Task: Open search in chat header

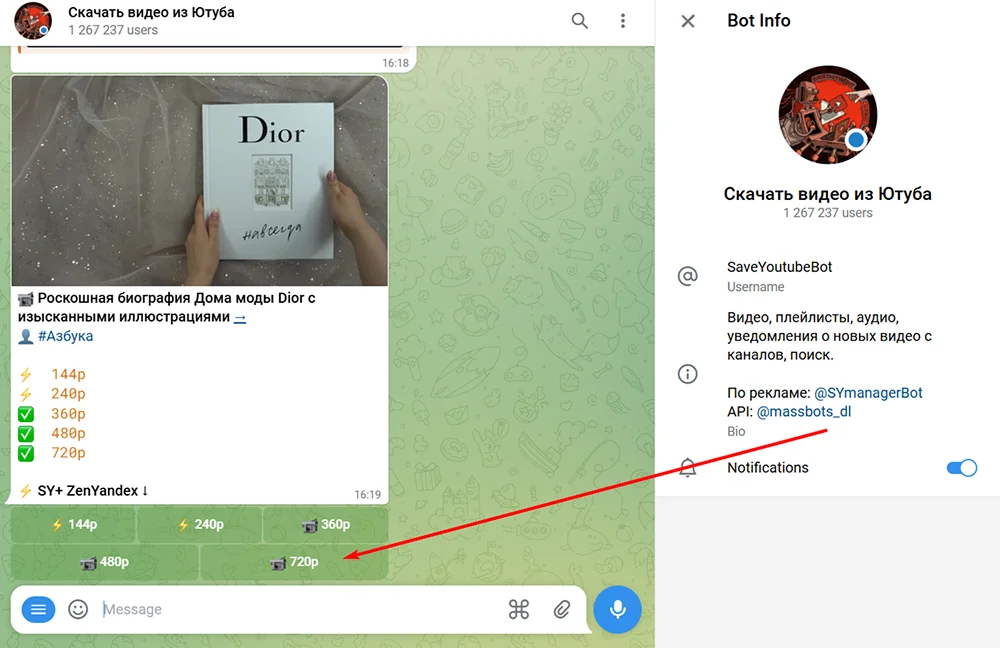Action: (580, 21)
